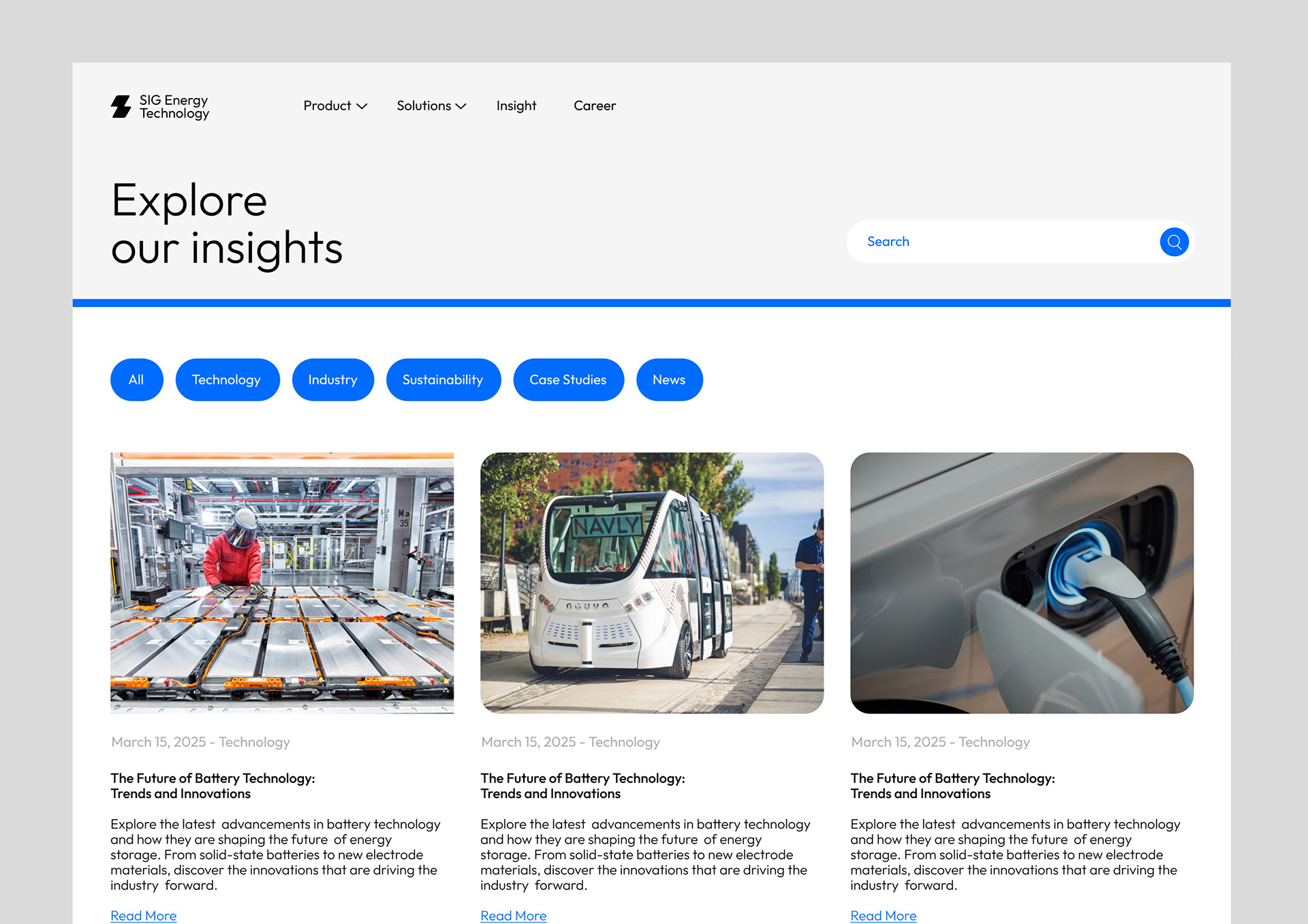Click the date line under the factory image
Screen dimensions: 1308x924
point(201,742)
